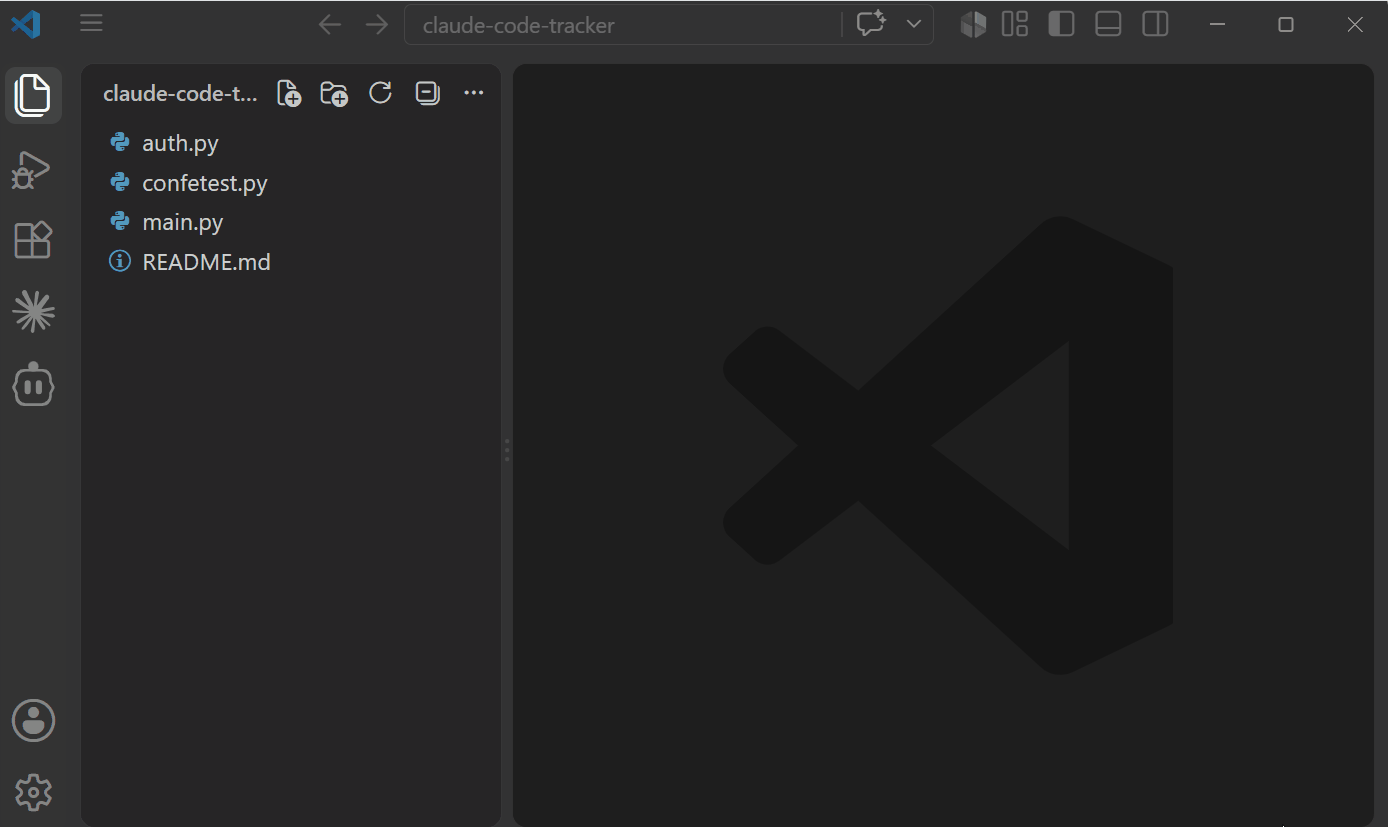
Task: Go forward using the right arrow
Action: [377, 25]
